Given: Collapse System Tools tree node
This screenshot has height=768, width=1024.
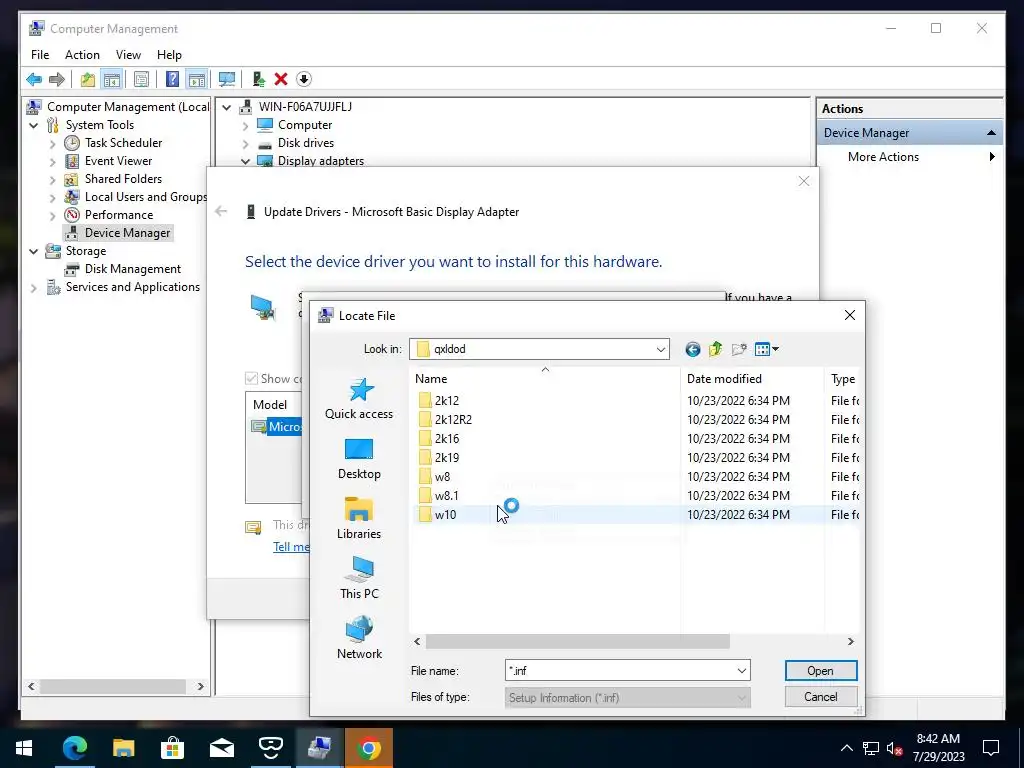Looking at the screenshot, I should pos(34,125).
